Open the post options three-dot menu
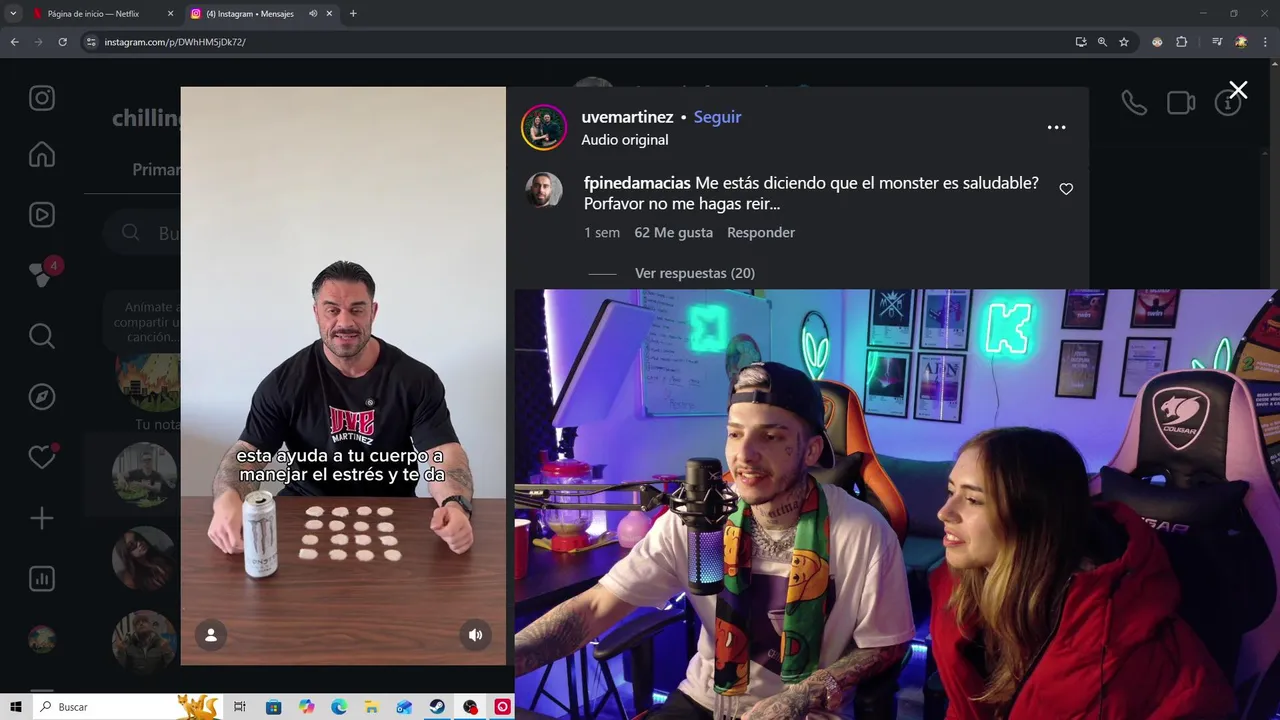 (1056, 127)
